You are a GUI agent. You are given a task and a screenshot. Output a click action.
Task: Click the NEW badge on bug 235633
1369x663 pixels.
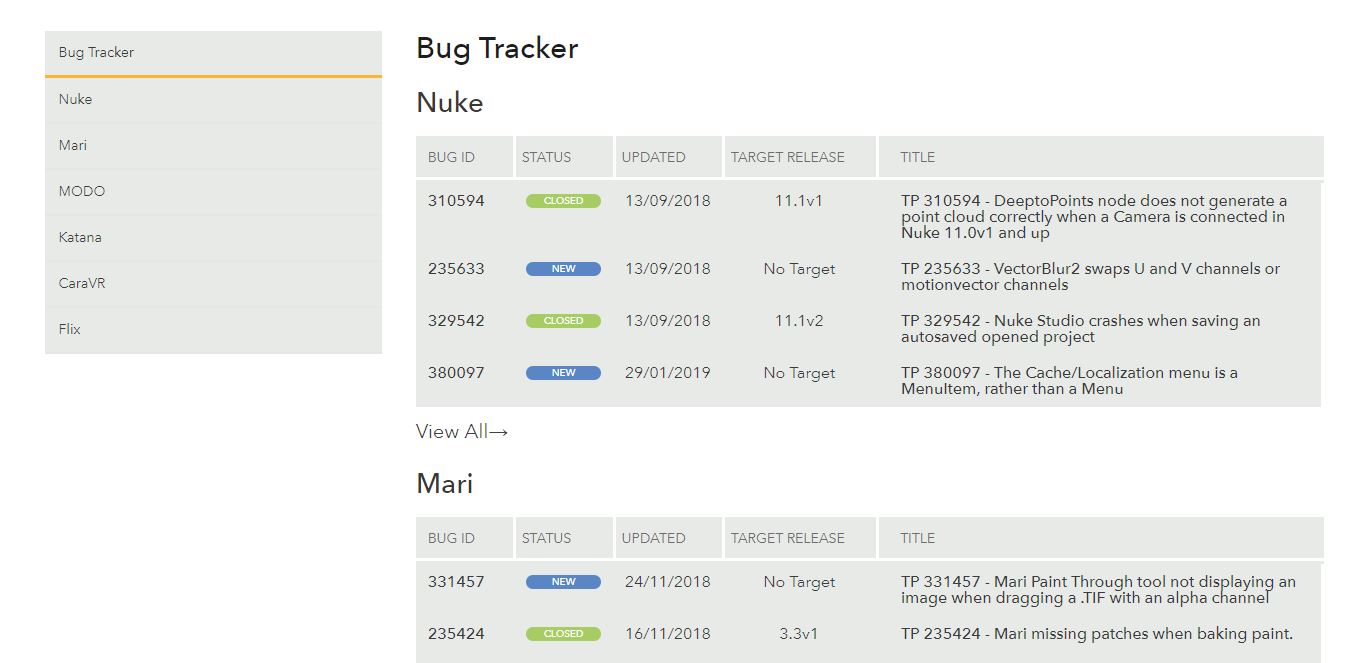click(563, 268)
